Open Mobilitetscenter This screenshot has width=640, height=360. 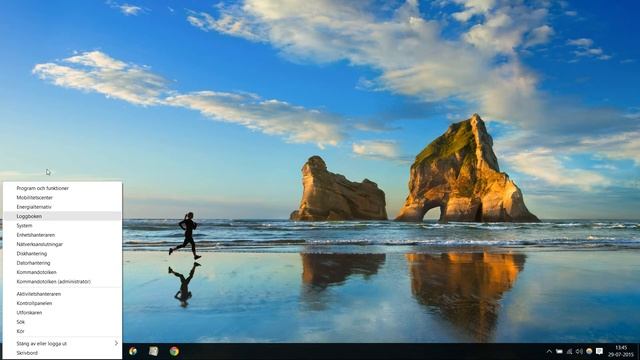tap(62, 198)
